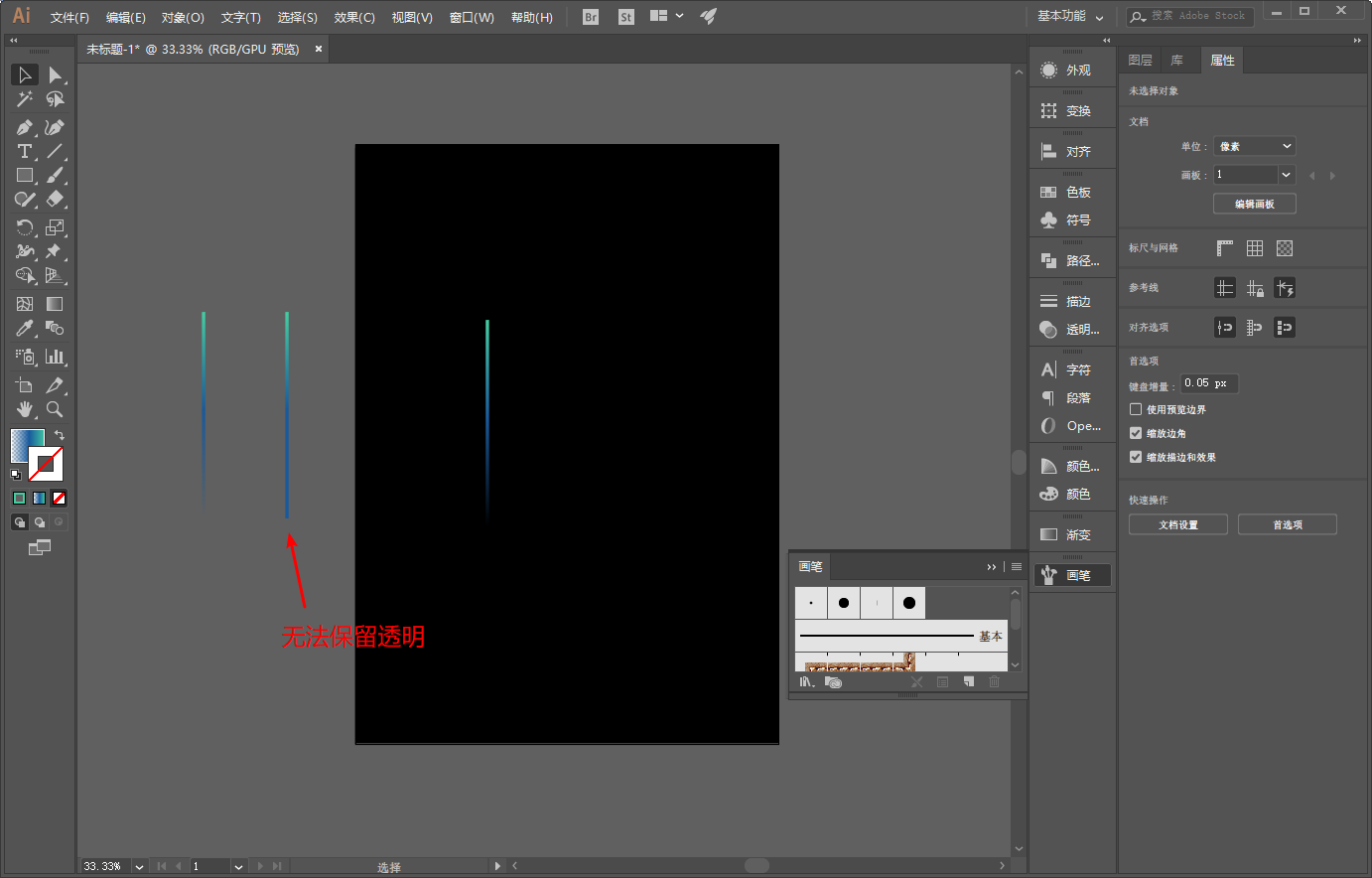Image resolution: width=1372 pixels, height=878 pixels.
Task: Toggle the smart guides icon
Action: point(1285,288)
